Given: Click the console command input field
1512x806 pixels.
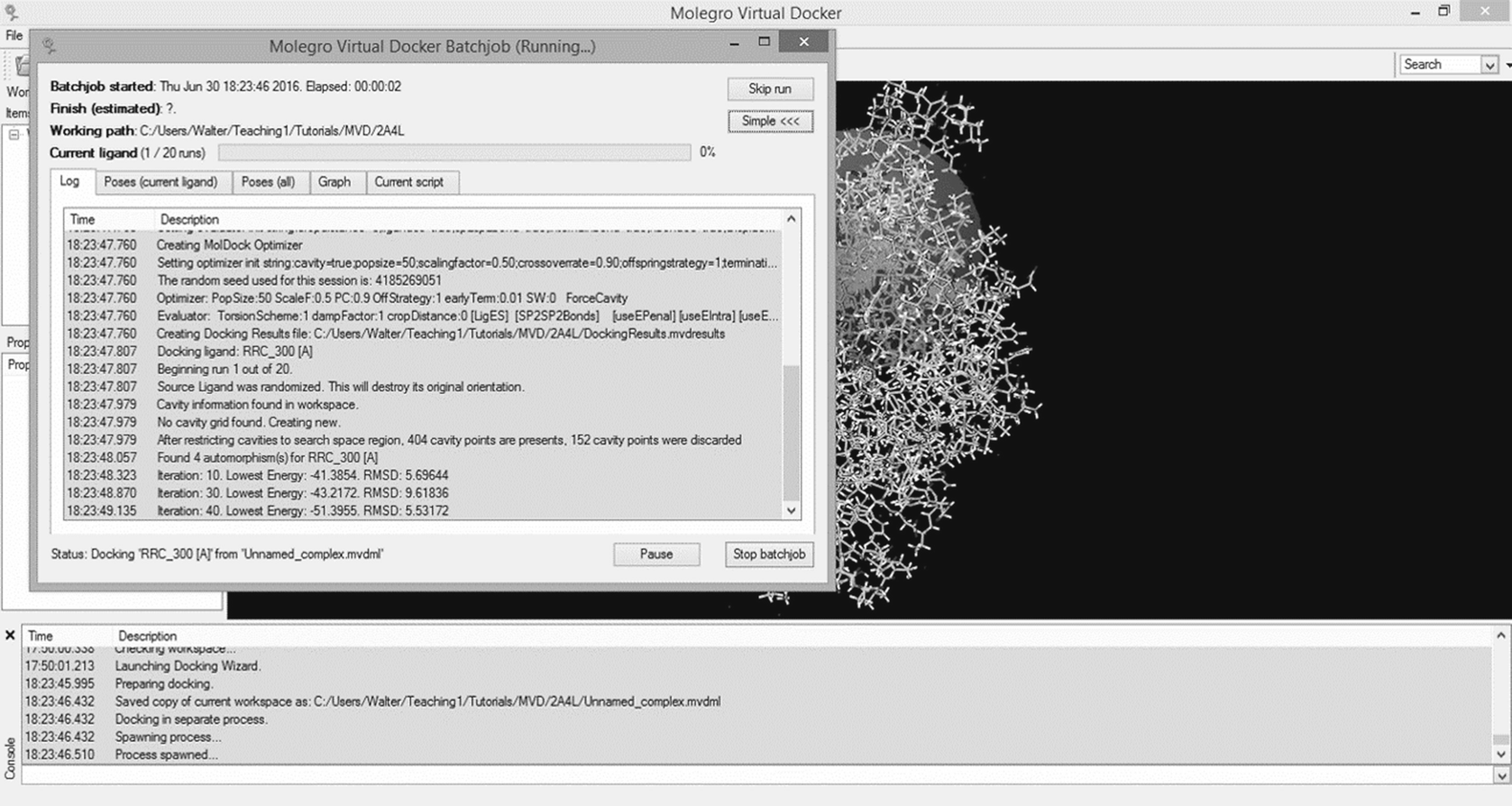Looking at the screenshot, I should [757, 775].
